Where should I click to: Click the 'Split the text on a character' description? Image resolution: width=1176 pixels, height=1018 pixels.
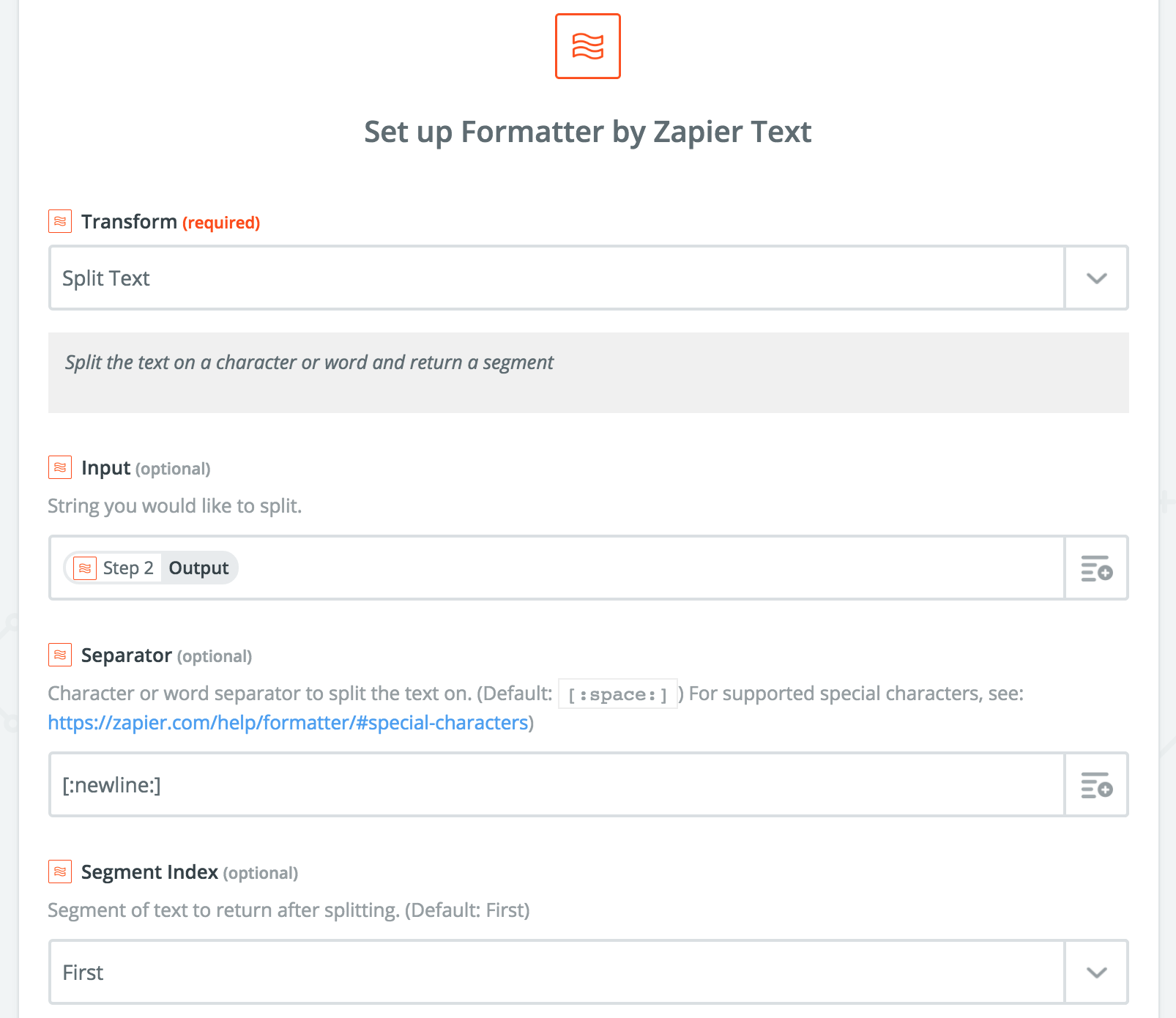point(309,363)
